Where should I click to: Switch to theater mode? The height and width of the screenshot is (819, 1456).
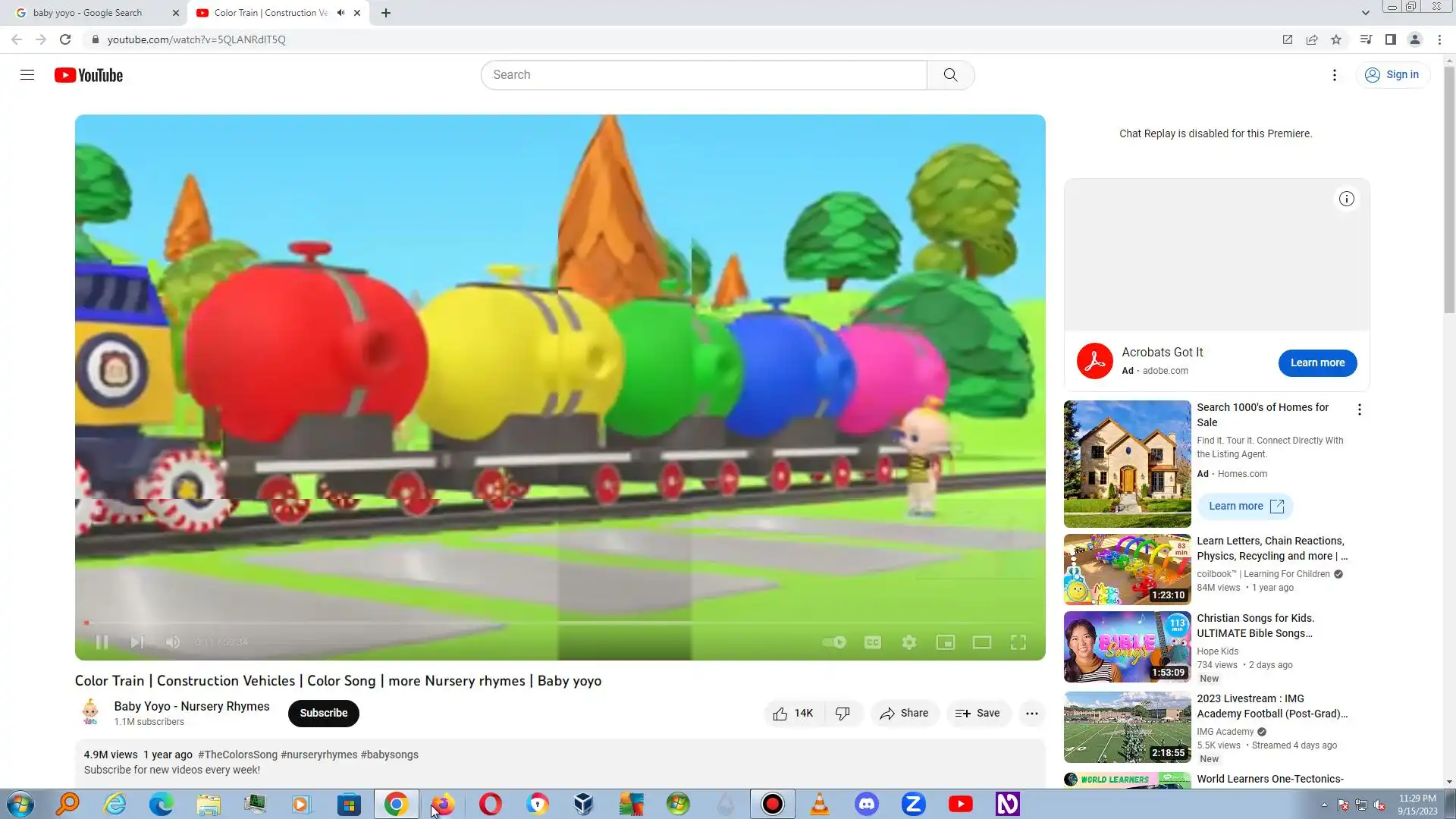982,642
